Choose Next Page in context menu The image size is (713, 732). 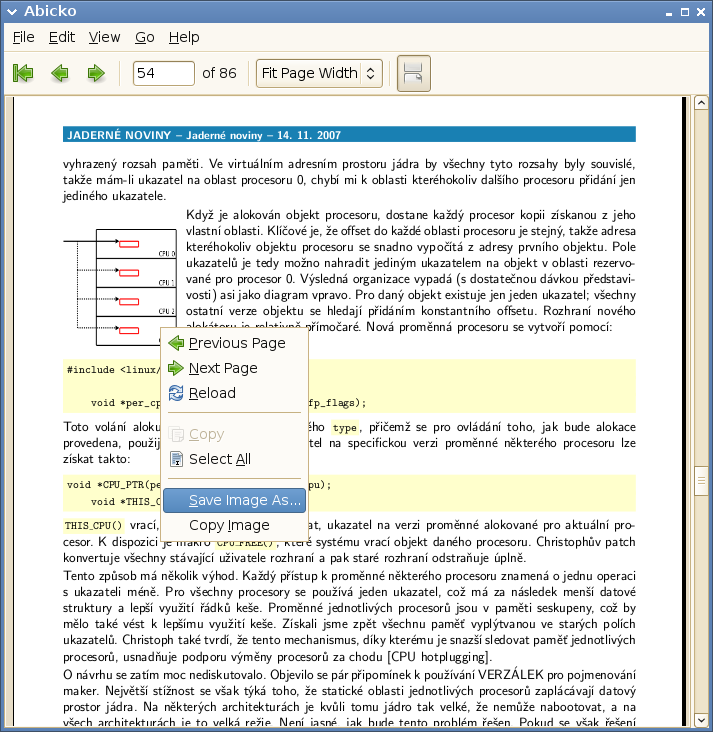[234, 368]
